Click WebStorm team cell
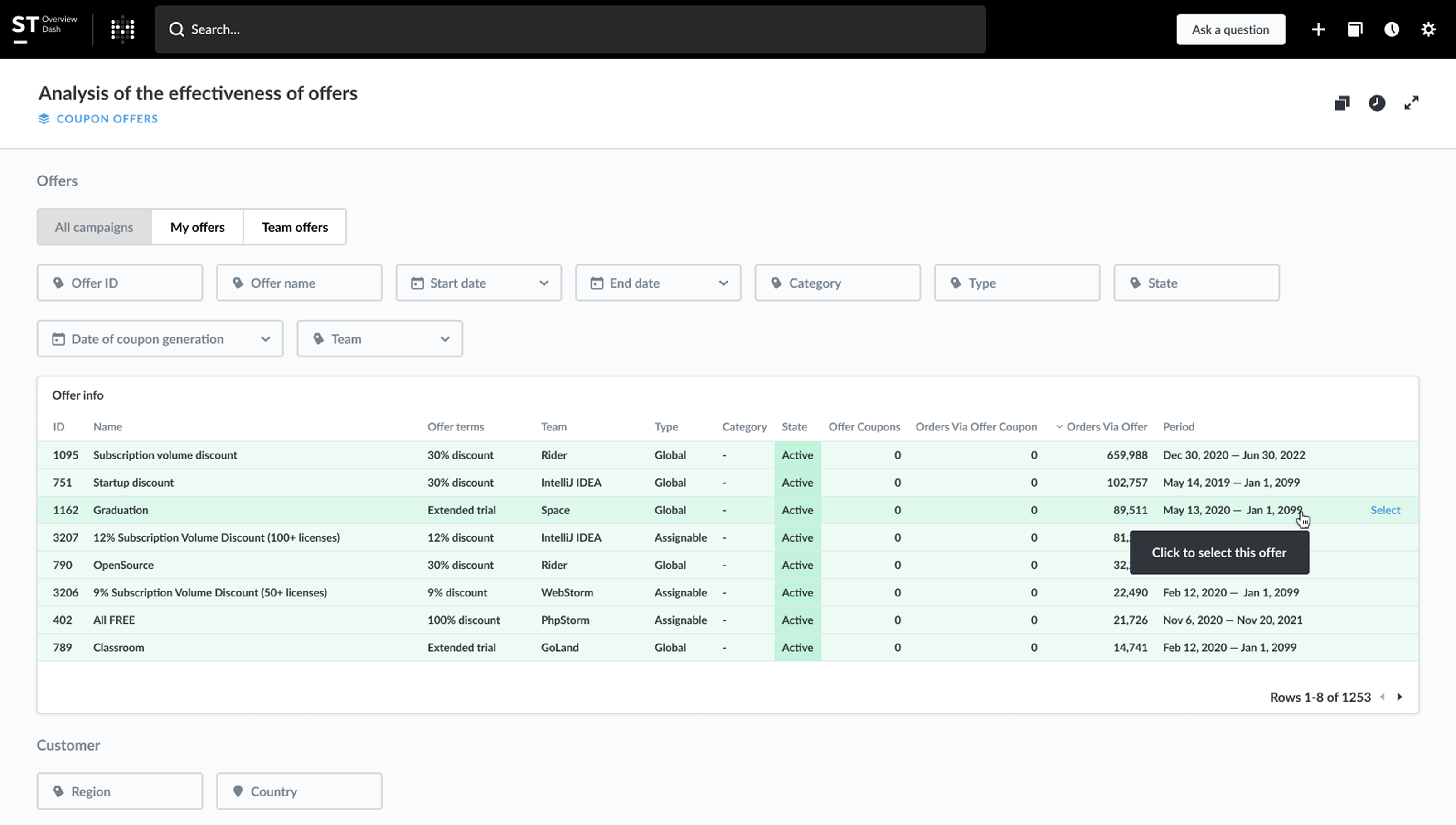 click(x=567, y=593)
